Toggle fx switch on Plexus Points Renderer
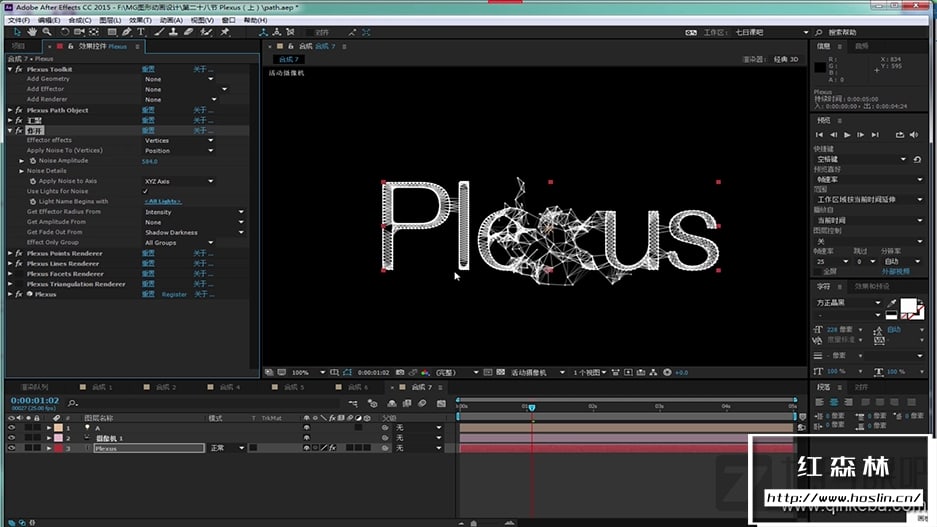 (x=19, y=253)
